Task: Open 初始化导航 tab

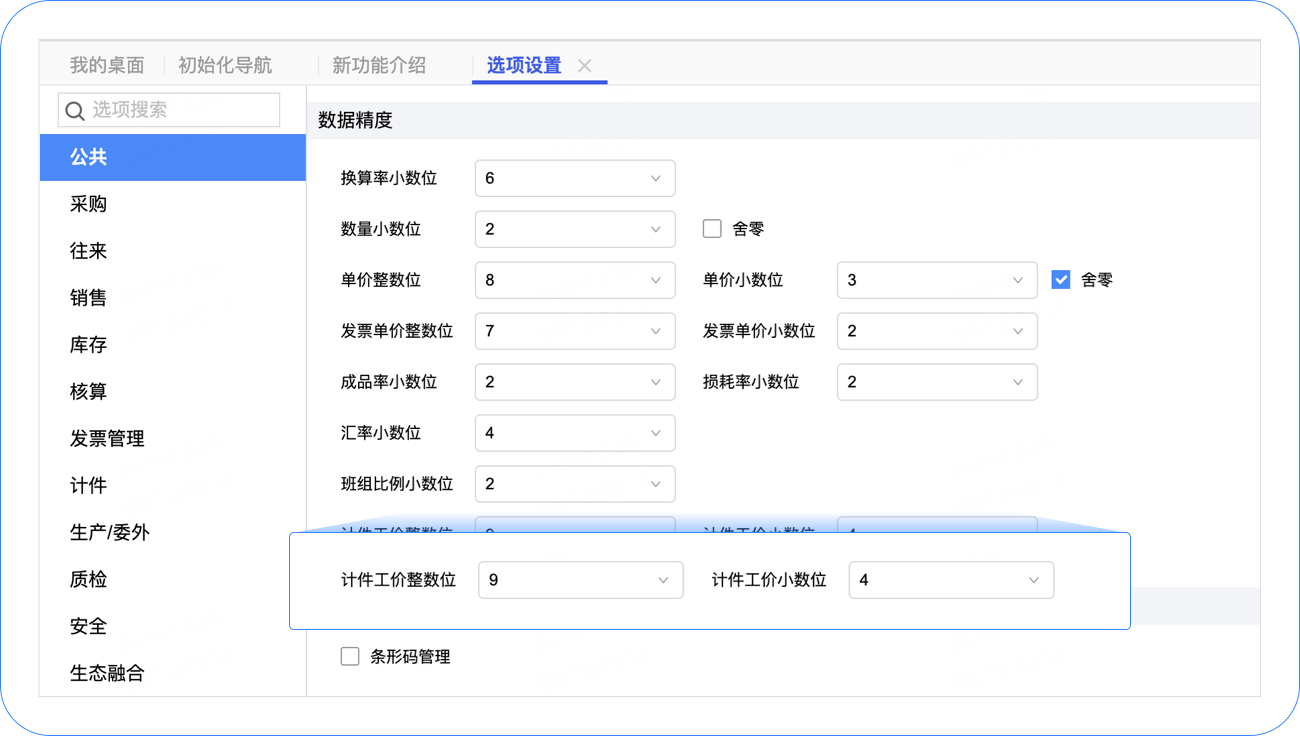Action: [x=225, y=66]
